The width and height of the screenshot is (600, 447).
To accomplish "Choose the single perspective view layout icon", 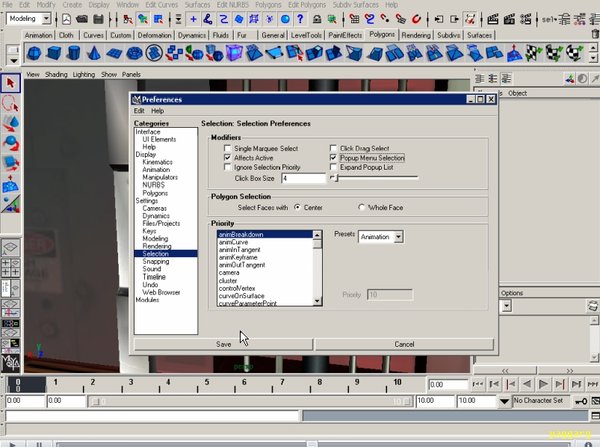I will pyautogui.click(x=11, y=246).
